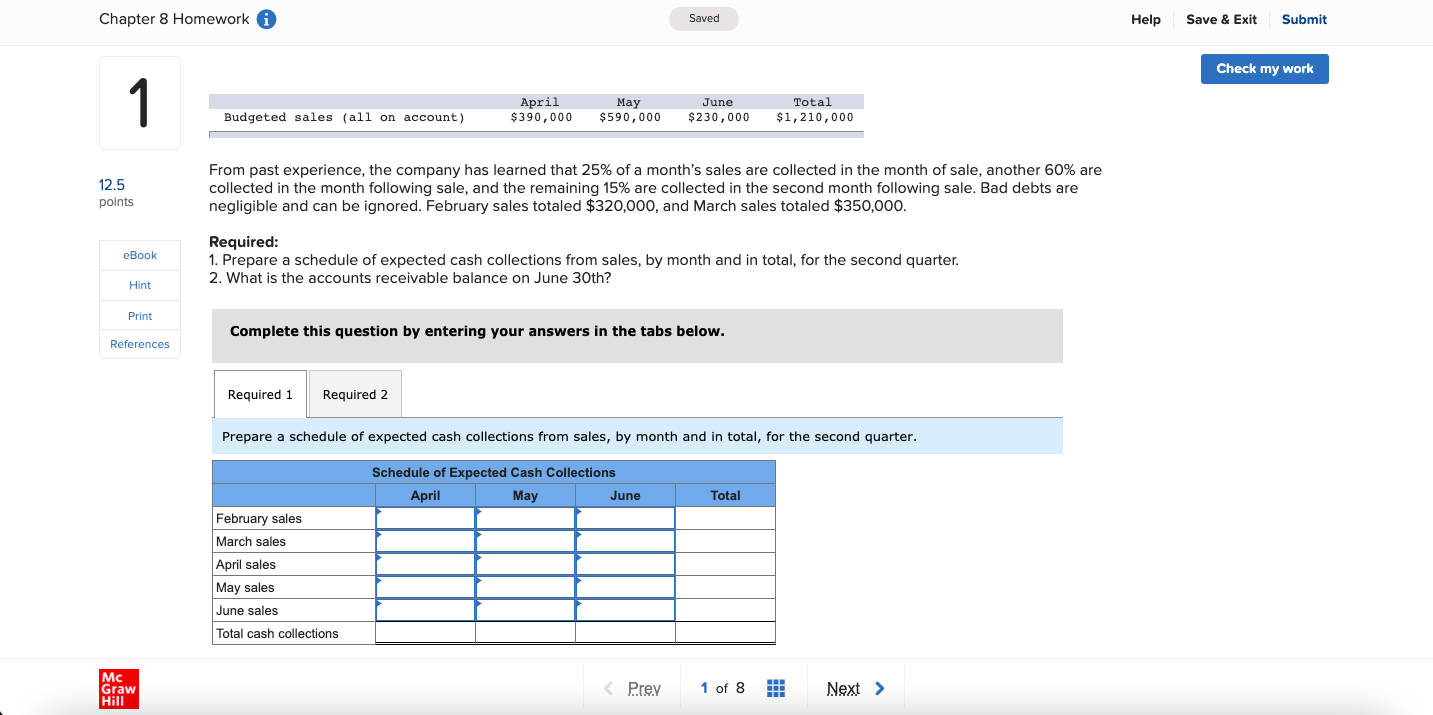This screenshot has height=715, width=1433.
Task: Open the Print option
Action: pyautogui.click(x=139, y=315)
